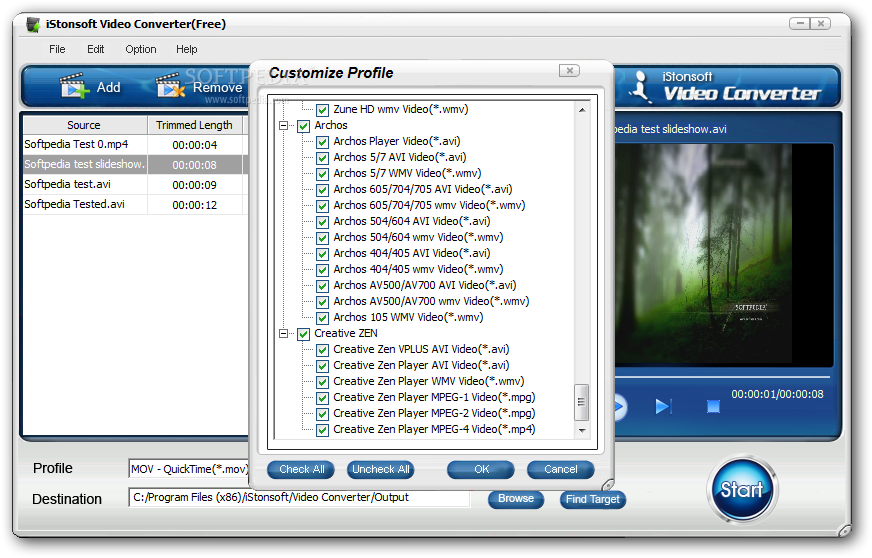This screenshot has width=872, height=558.
Task: Open the Profile format dropdown
Action: (x=189, y=469)
